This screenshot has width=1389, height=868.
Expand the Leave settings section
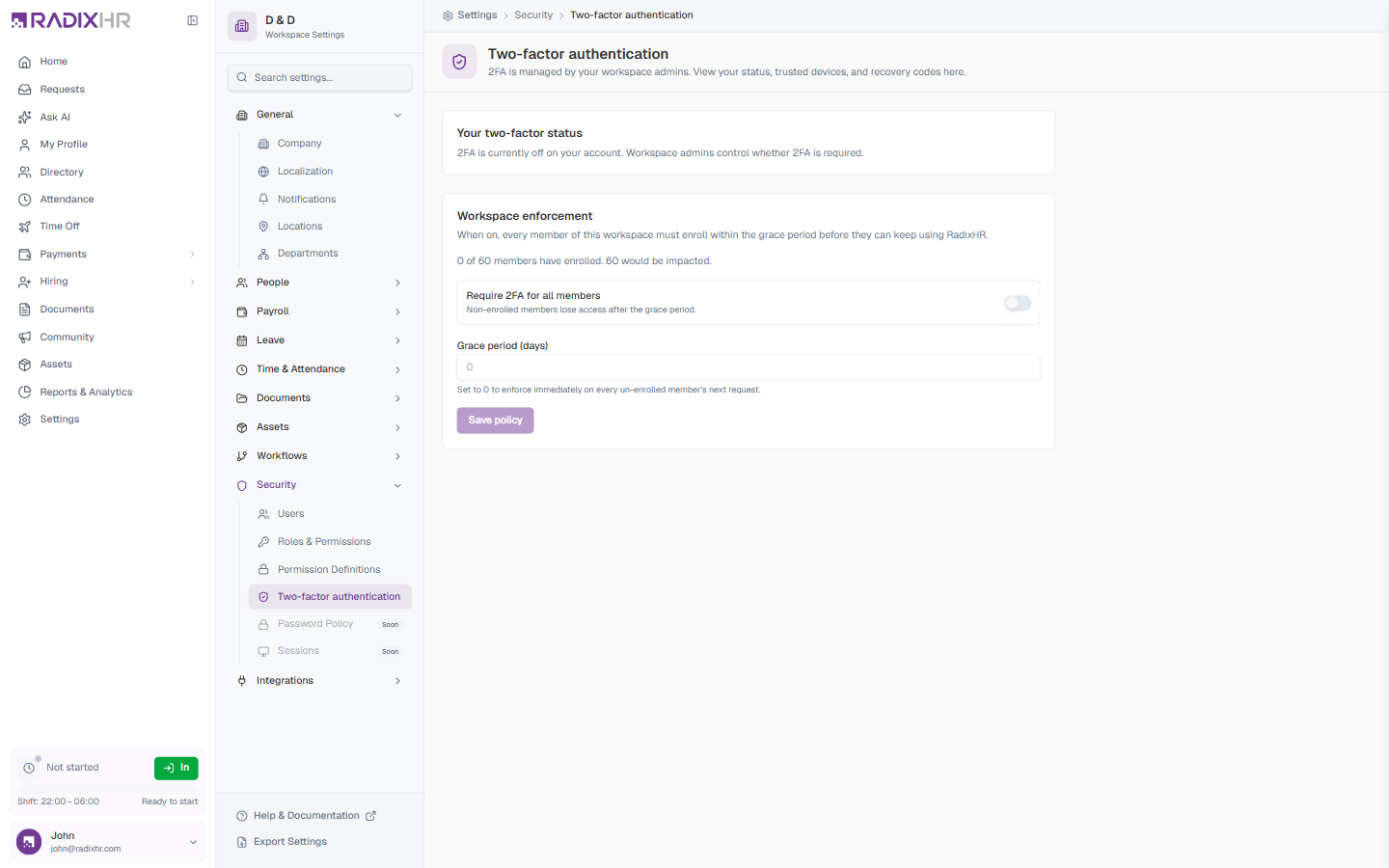coord(397,340)
